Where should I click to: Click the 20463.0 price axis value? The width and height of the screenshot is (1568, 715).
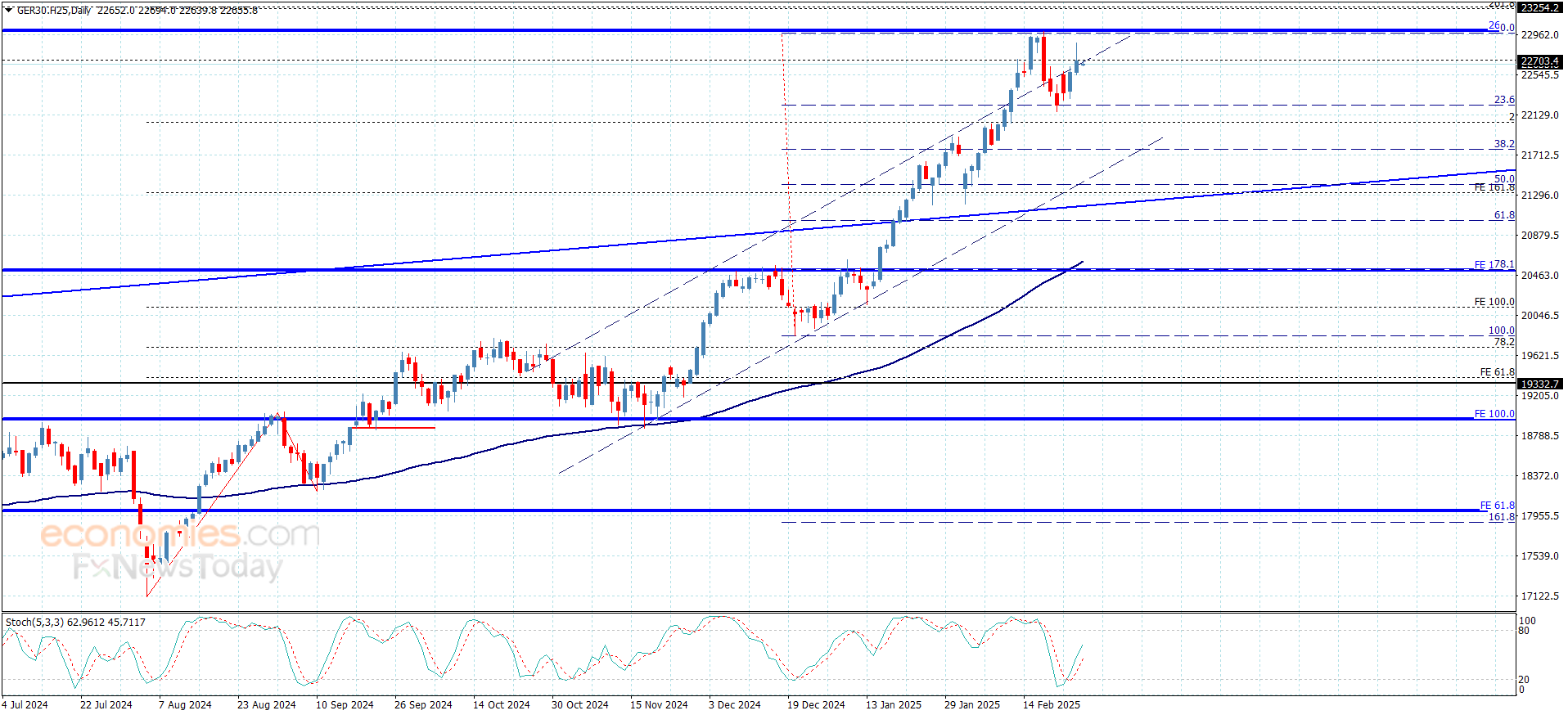1539,276
